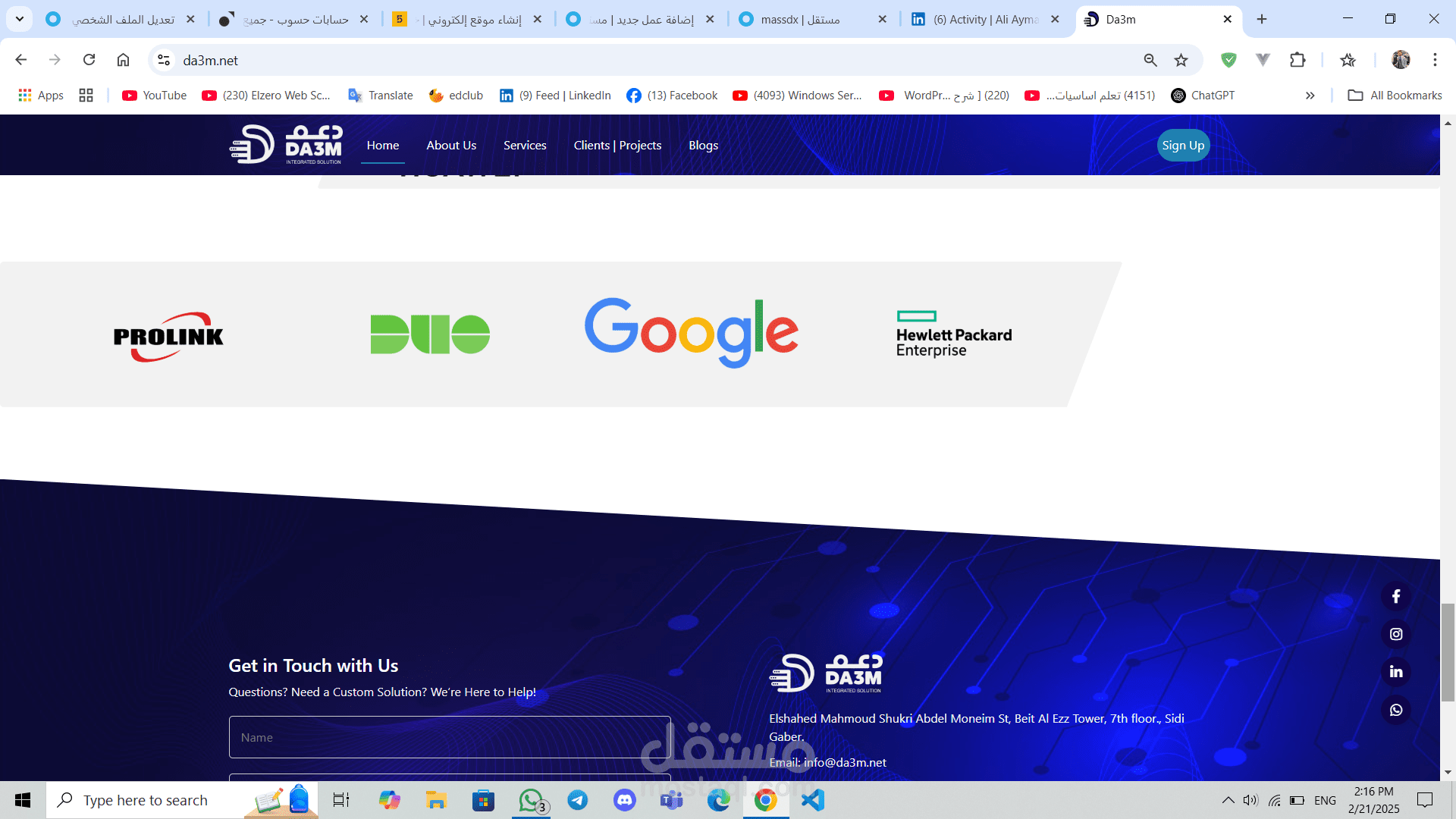The width and height of the screenshot is (1456, 819).
Task: Open the zoom magnifier icon in address bar
Action: [1150, 60]
